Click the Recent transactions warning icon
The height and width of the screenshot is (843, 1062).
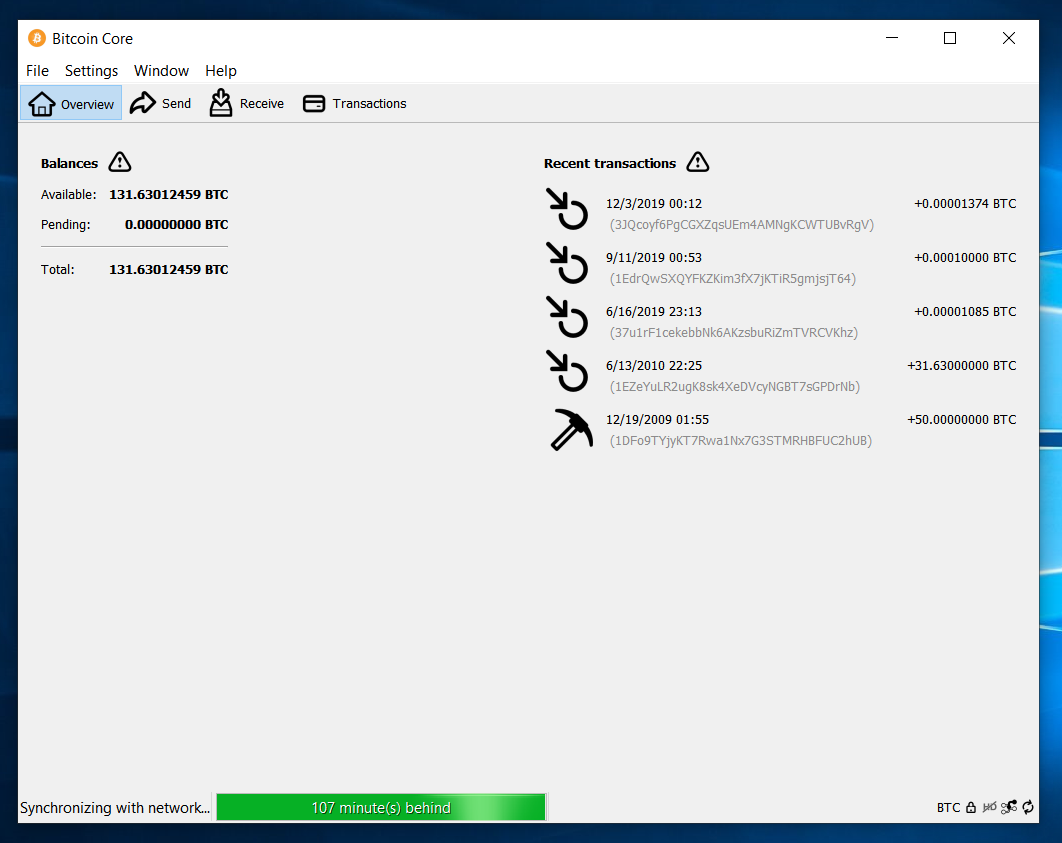coord(698,163)
